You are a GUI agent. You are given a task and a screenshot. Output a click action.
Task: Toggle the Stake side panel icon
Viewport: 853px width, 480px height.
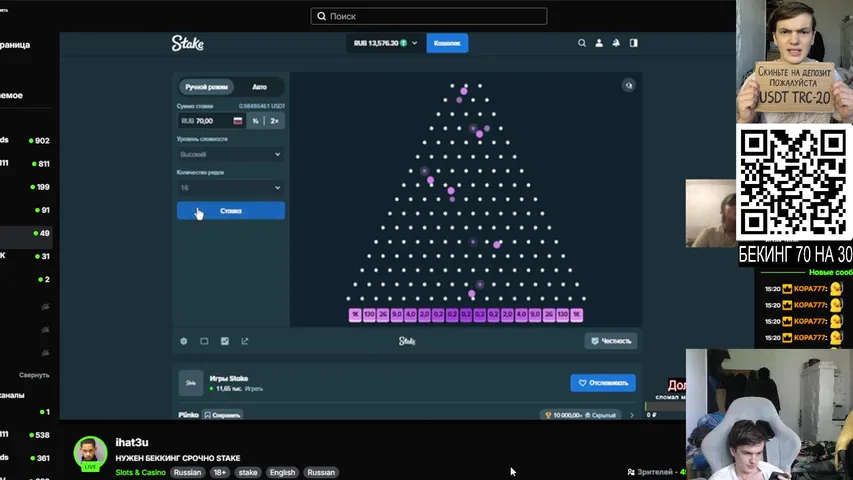tap(634, 43)
